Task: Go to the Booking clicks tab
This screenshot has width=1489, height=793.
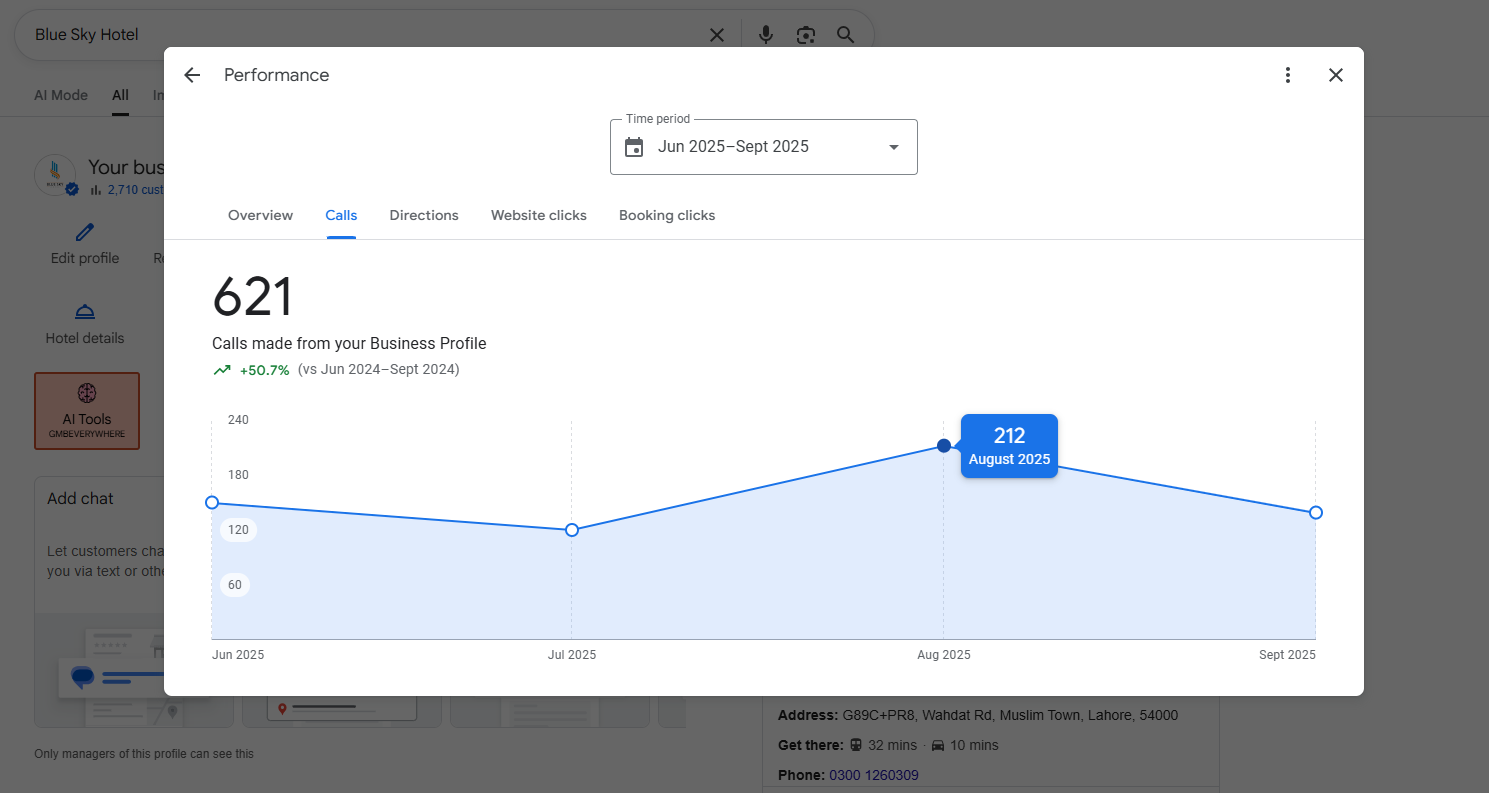Action: (667, 215)
